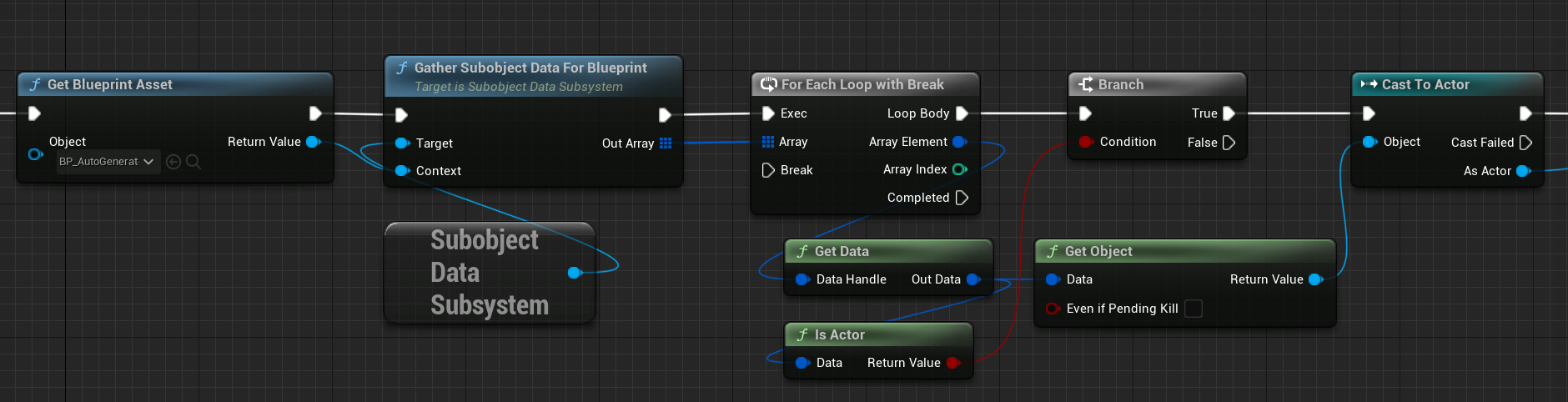Screen dimensions: 1568x402
Task: Click the Get Blueprint Asset exec input pin
Action: (34, 113)
